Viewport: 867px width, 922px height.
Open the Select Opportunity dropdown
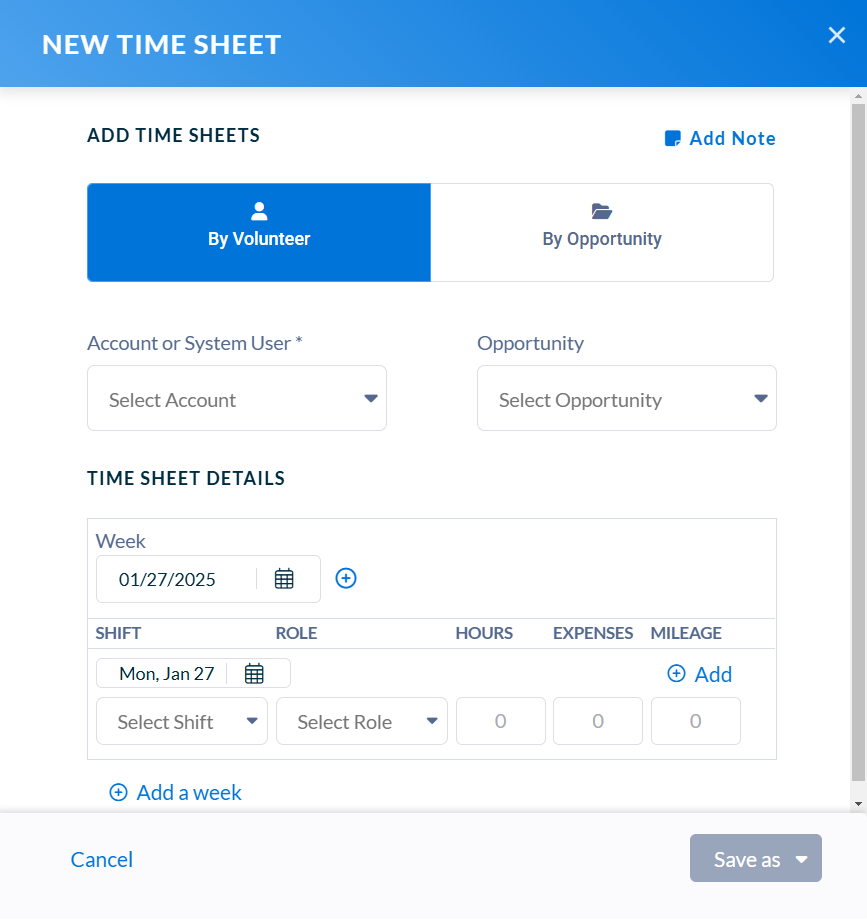pyautogui.click(x=627, y=398)
